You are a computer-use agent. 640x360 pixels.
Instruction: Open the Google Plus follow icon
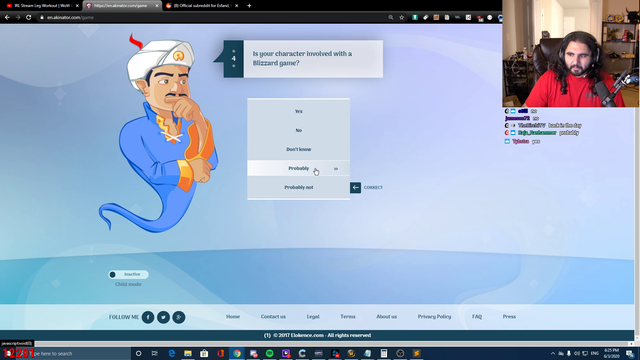pos(178,317)
